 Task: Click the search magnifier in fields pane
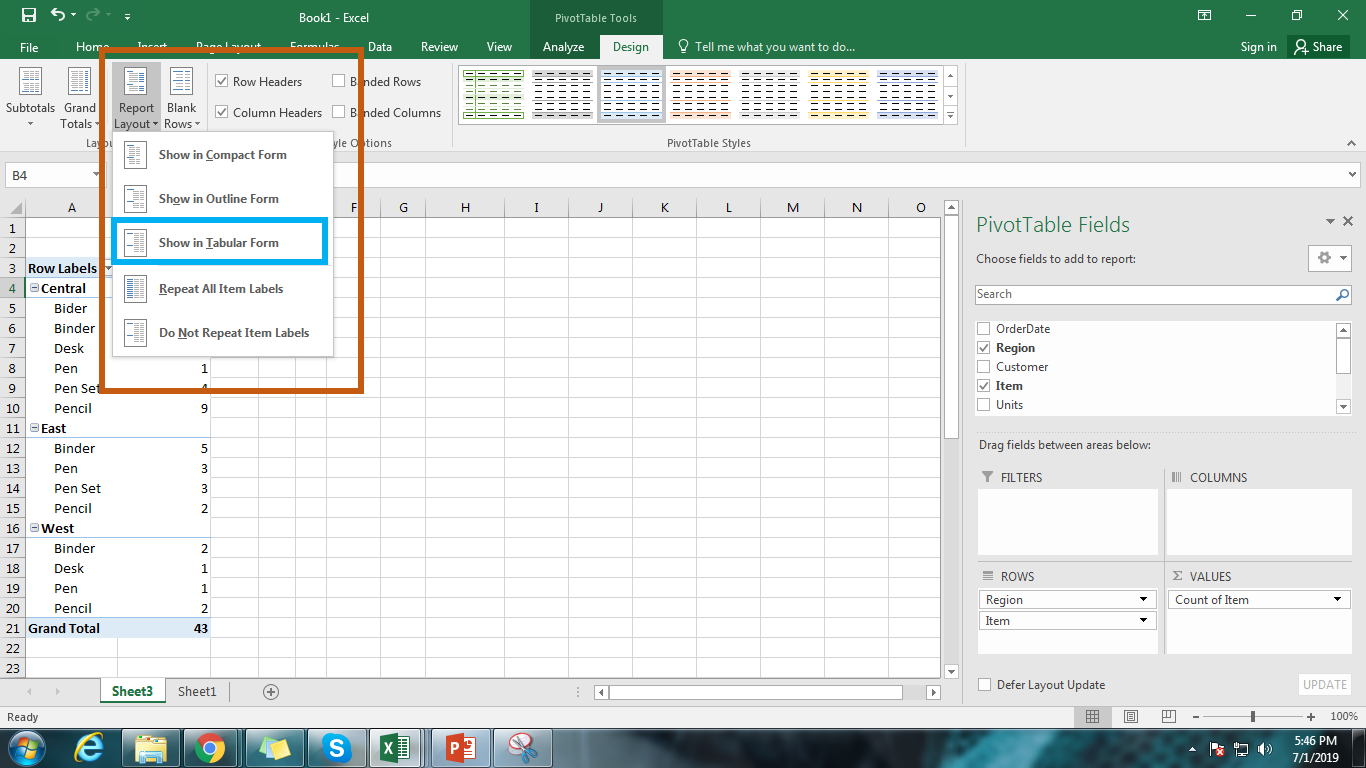(1343, 295)
